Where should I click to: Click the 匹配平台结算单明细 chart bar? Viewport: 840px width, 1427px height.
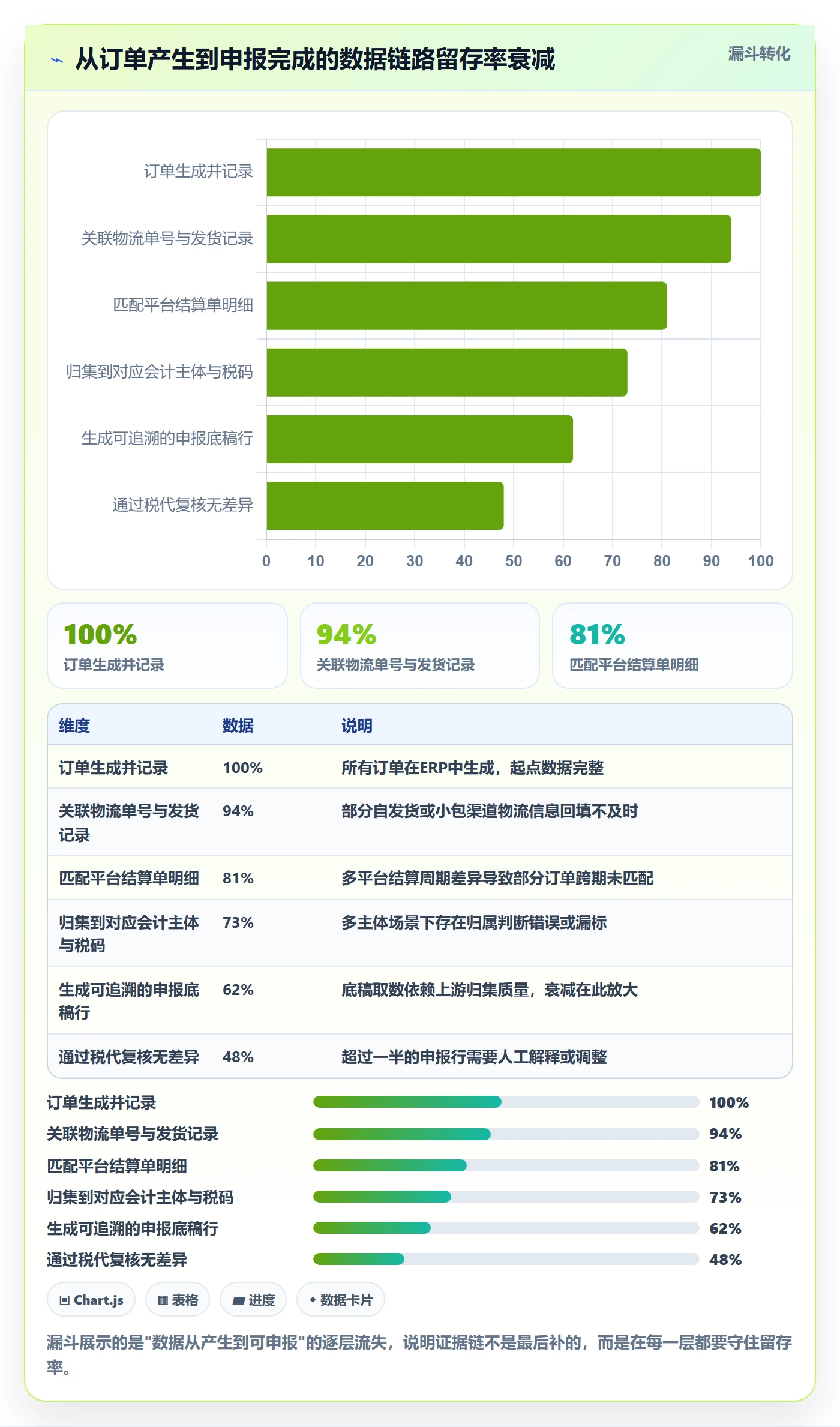[467, 305]
